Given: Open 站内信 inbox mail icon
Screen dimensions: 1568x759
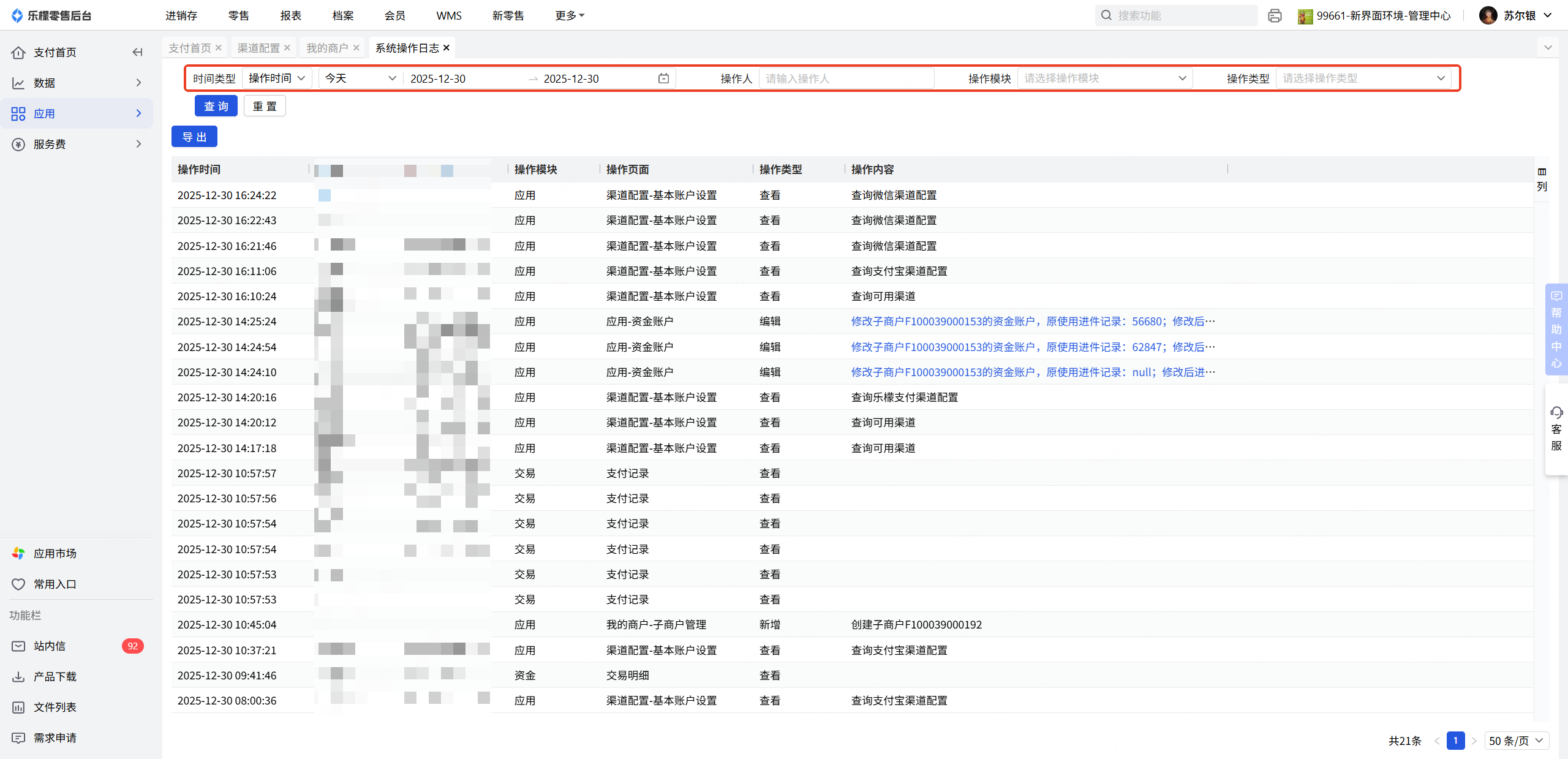Looking at the screenshot, I should (18, 646).
